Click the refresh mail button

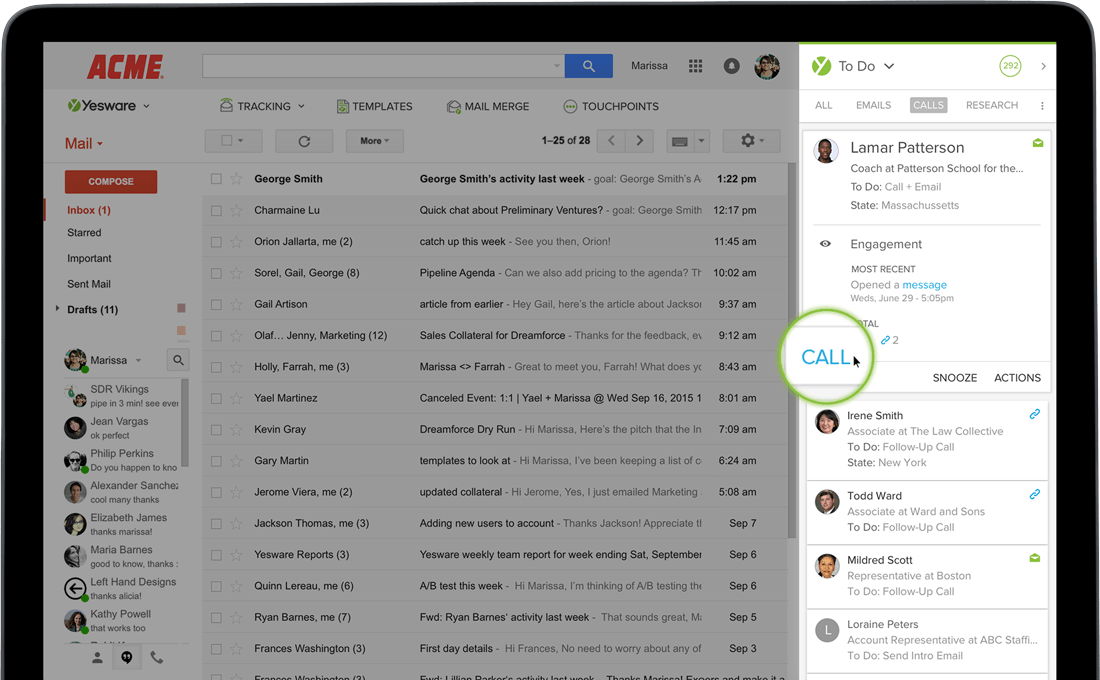click(x=304, y=141)
